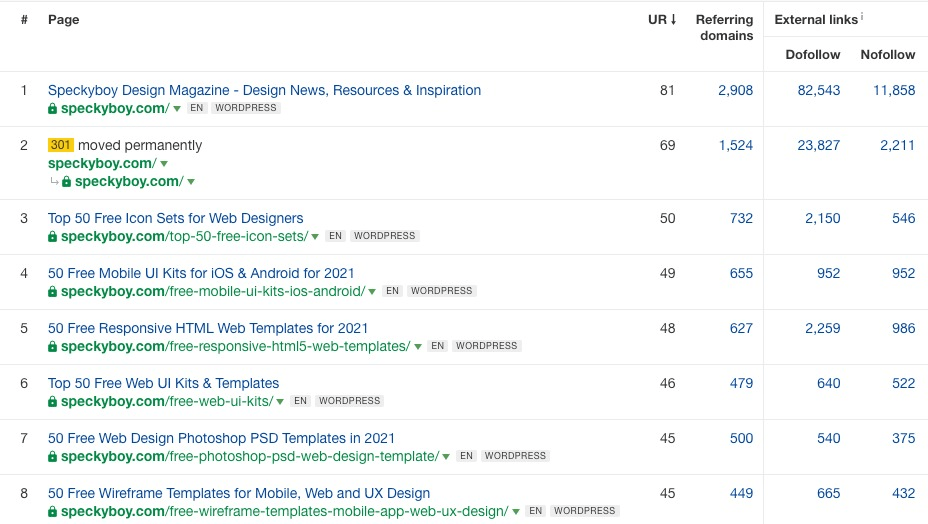Sort by Nofollow column header

point(888,54)
